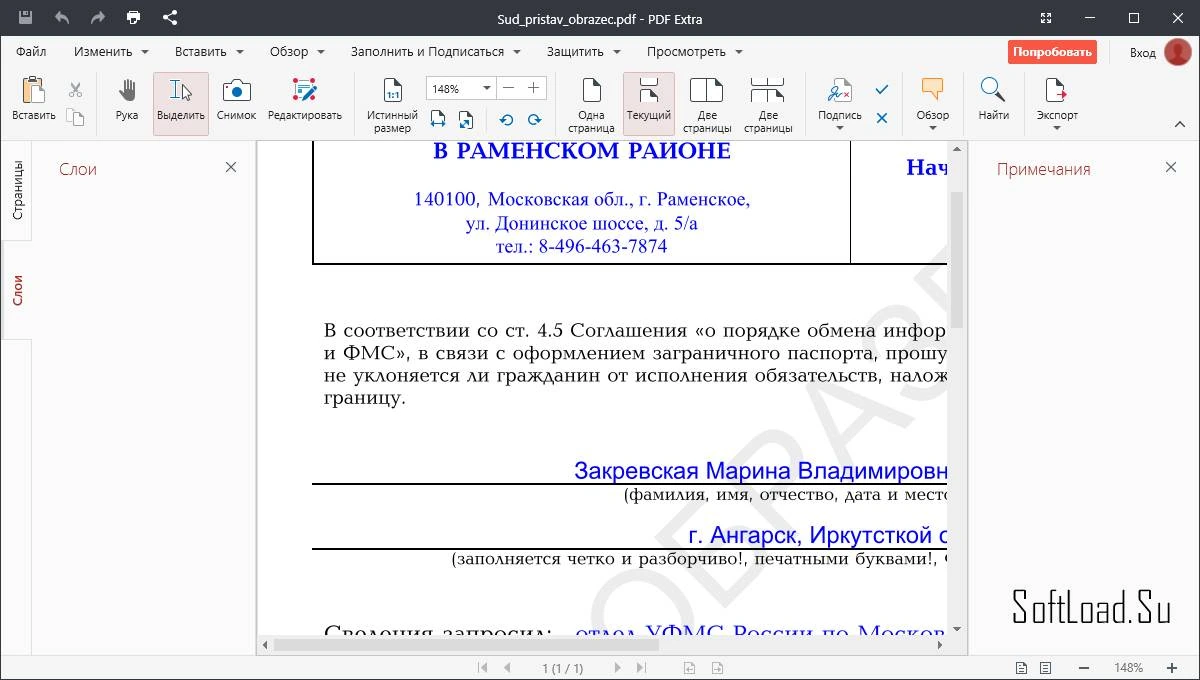Open Найти search tool
This screenshot has height=680, width=1200.
993,98
